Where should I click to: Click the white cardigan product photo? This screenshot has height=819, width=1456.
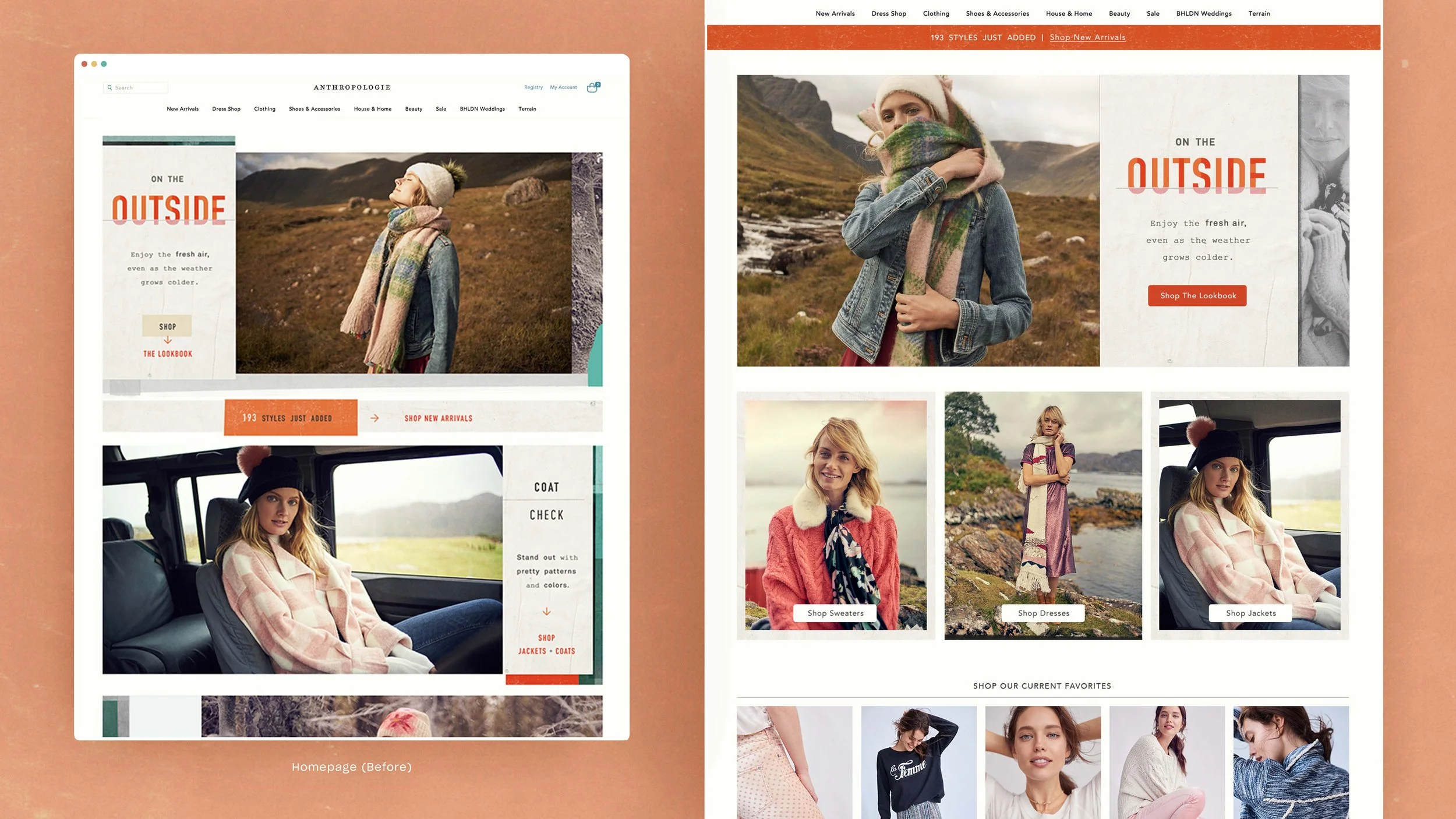(1167, 762)
